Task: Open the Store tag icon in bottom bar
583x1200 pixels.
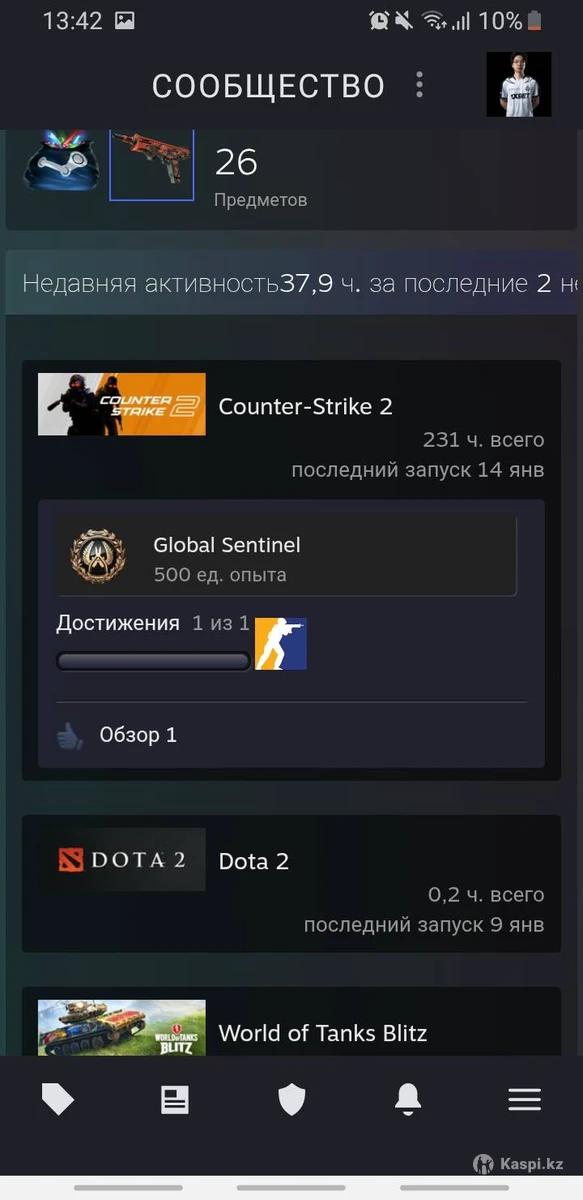Action: pos(58,1100)
